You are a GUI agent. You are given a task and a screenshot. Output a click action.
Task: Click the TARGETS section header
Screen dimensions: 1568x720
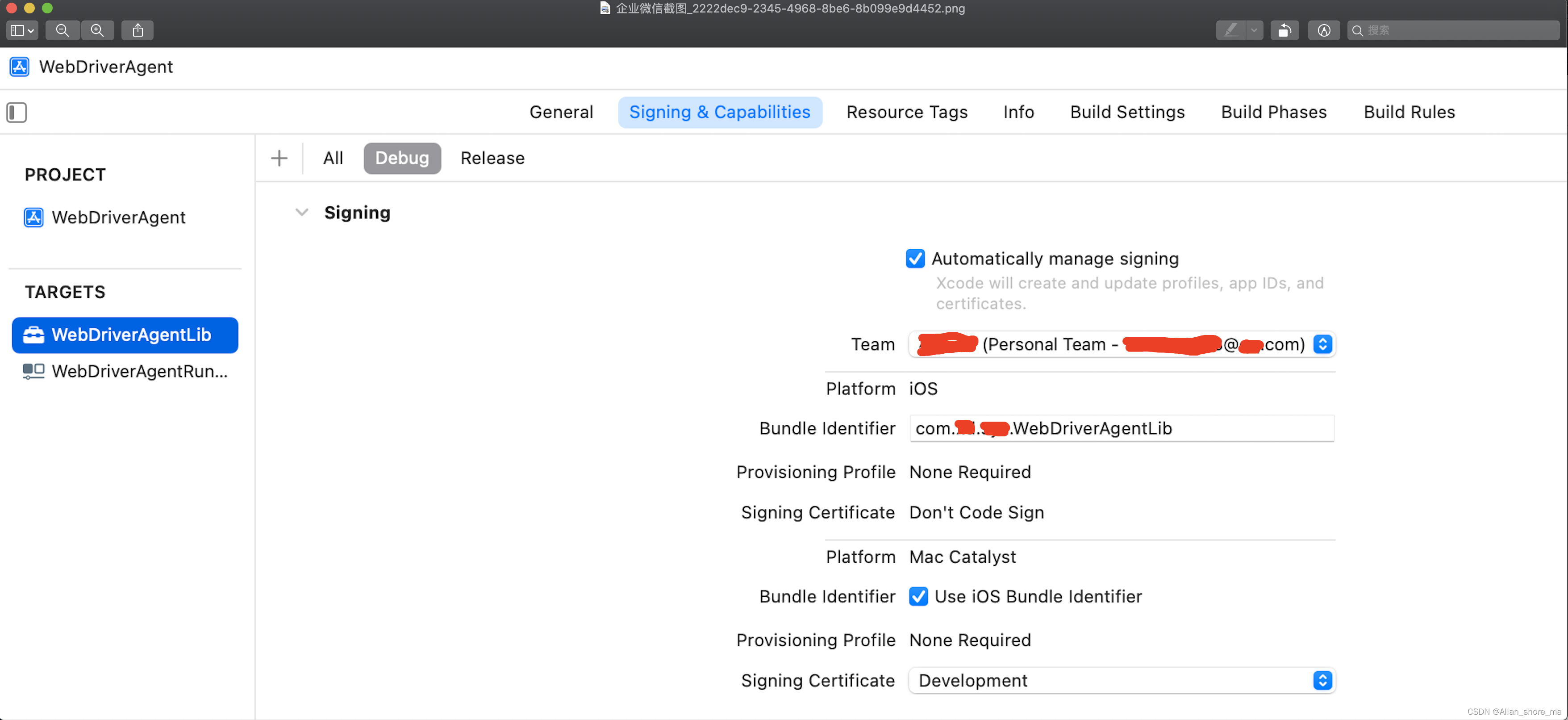click(65, 293)
